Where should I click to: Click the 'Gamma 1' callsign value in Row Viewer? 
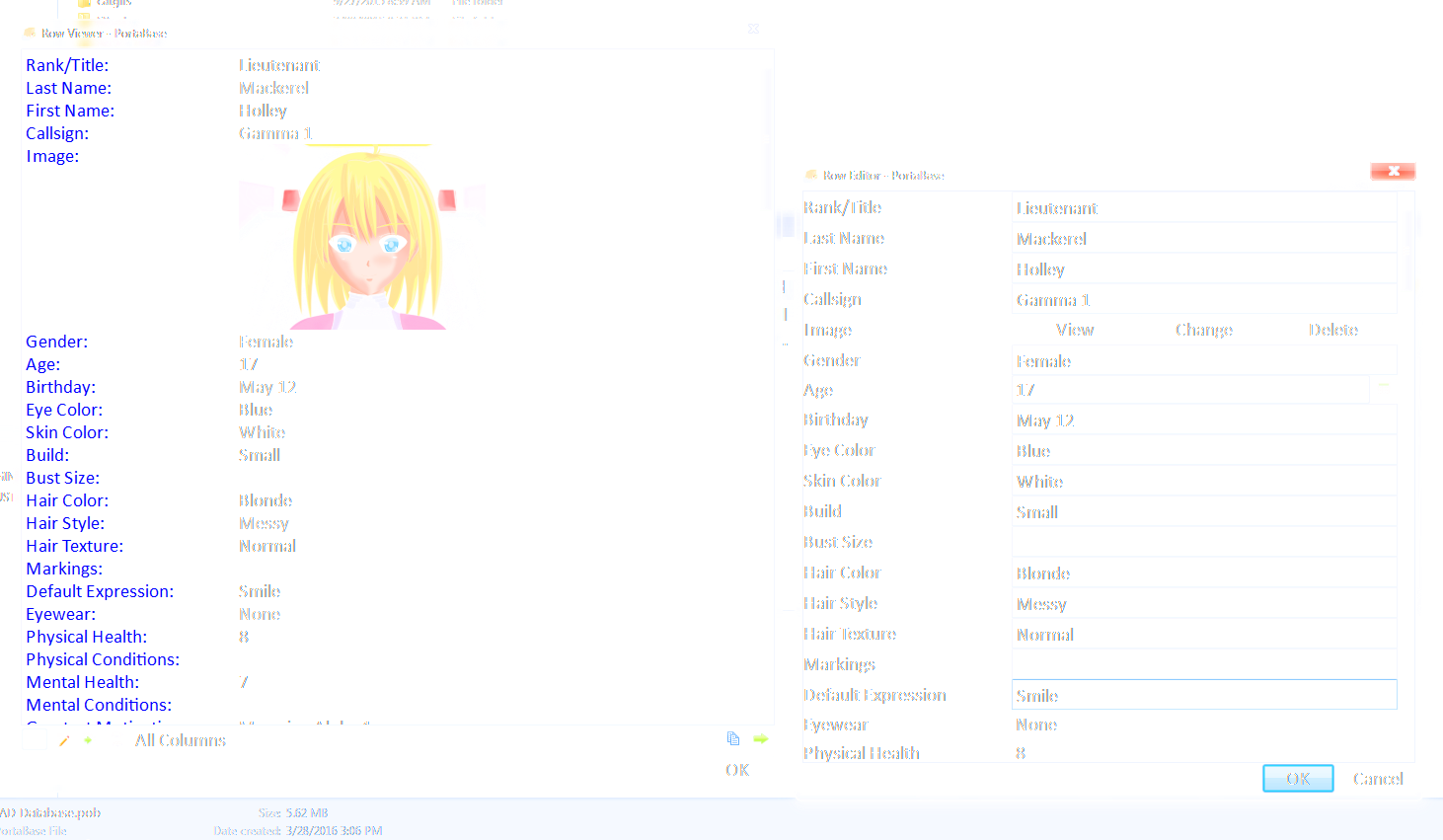(x=275, y=133)
